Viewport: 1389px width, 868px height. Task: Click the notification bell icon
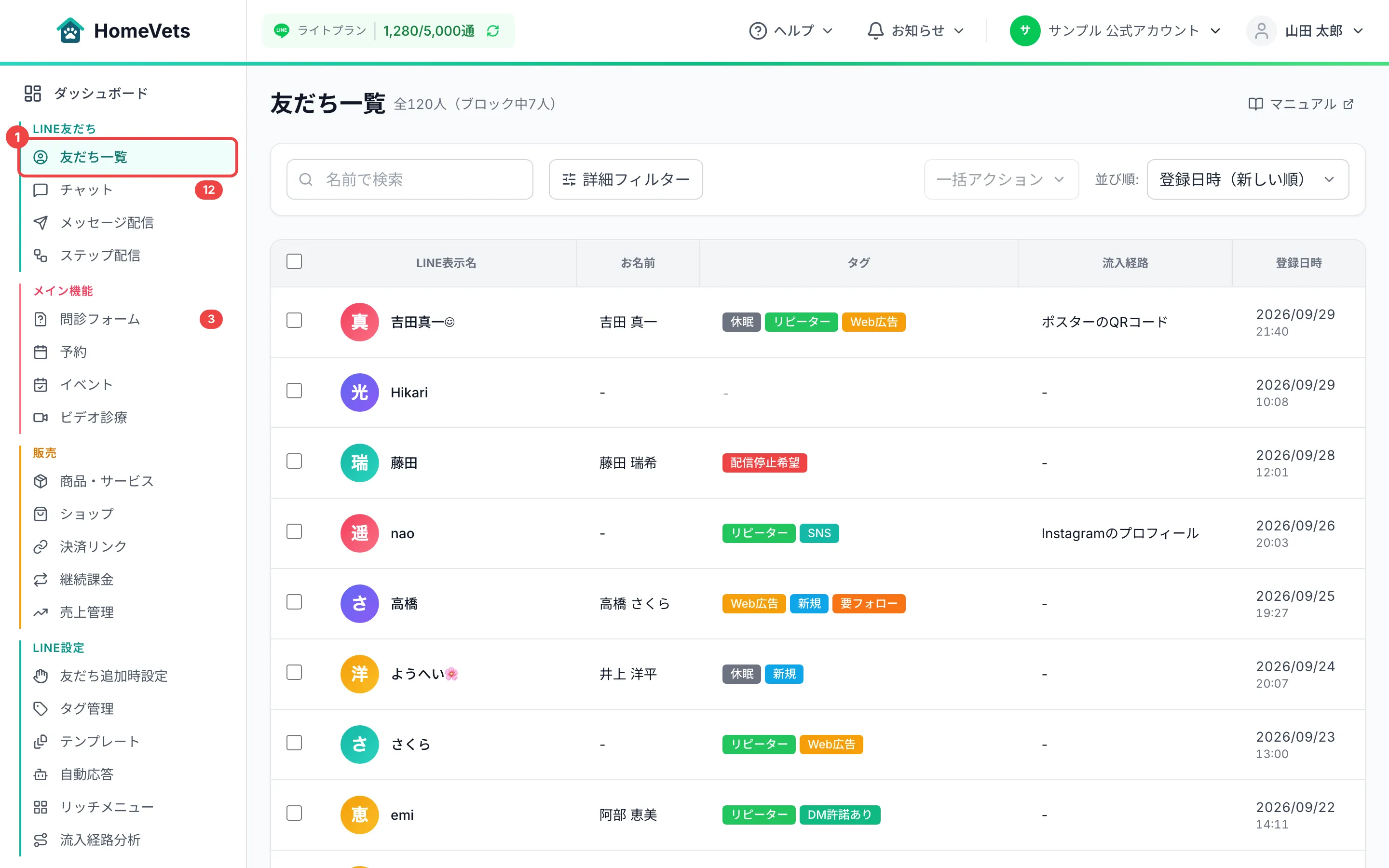click(875, 31)
